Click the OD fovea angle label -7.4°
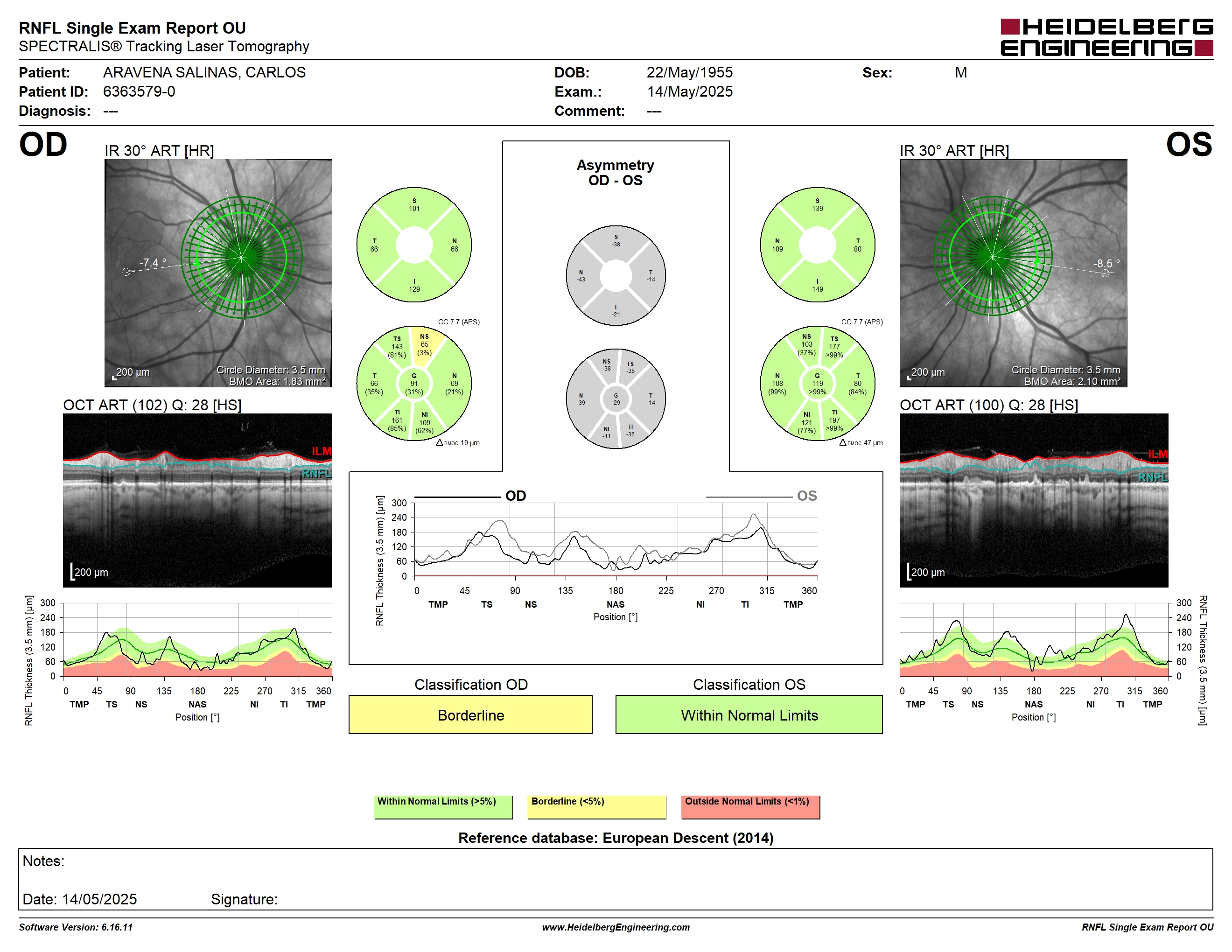1232x952 pixels. [153, 262]
